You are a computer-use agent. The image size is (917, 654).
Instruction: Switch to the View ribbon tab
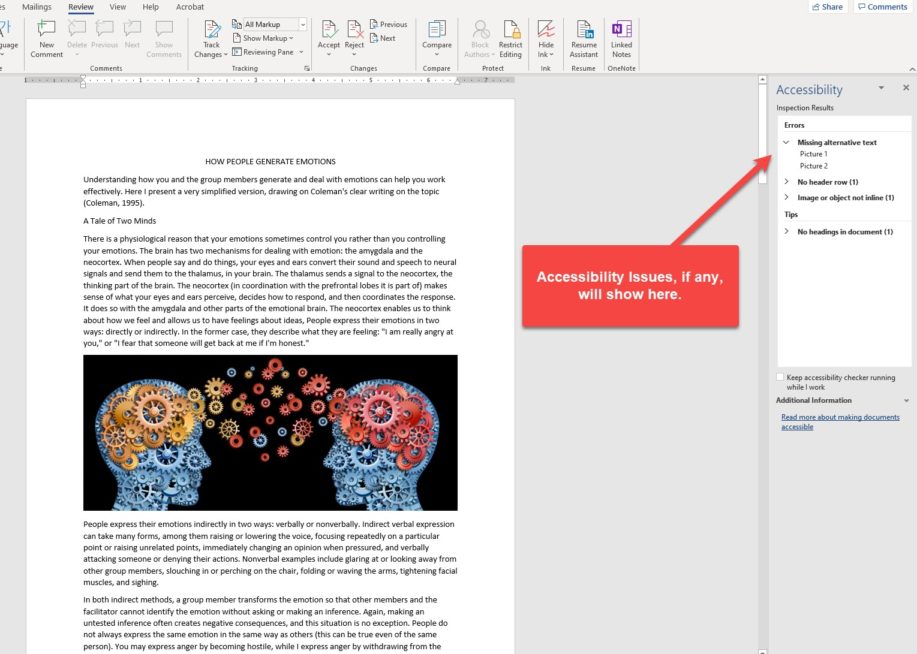[118, 5]
